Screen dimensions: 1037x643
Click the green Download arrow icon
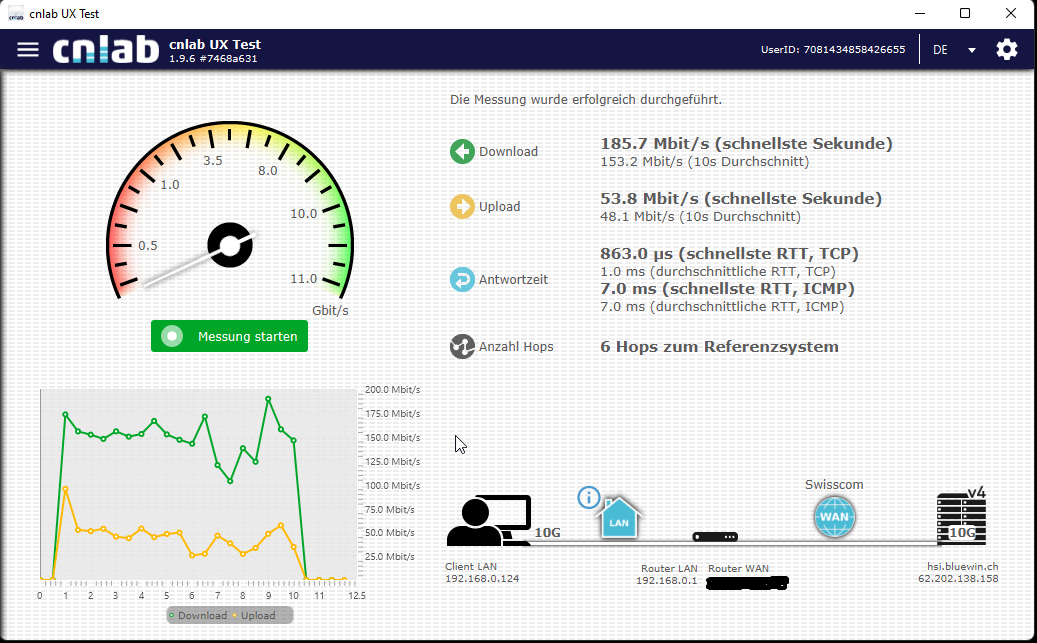(x=462, y=152)
